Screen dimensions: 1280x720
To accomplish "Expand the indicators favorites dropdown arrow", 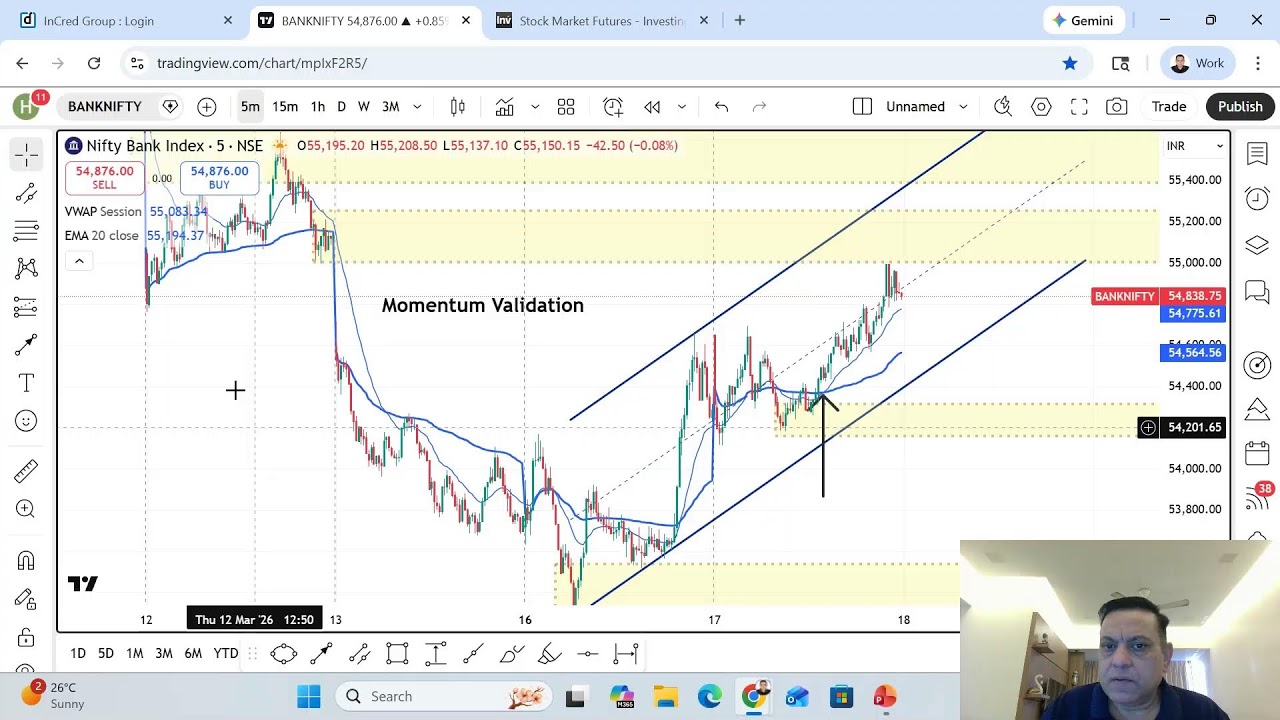I will click(535, 107).
